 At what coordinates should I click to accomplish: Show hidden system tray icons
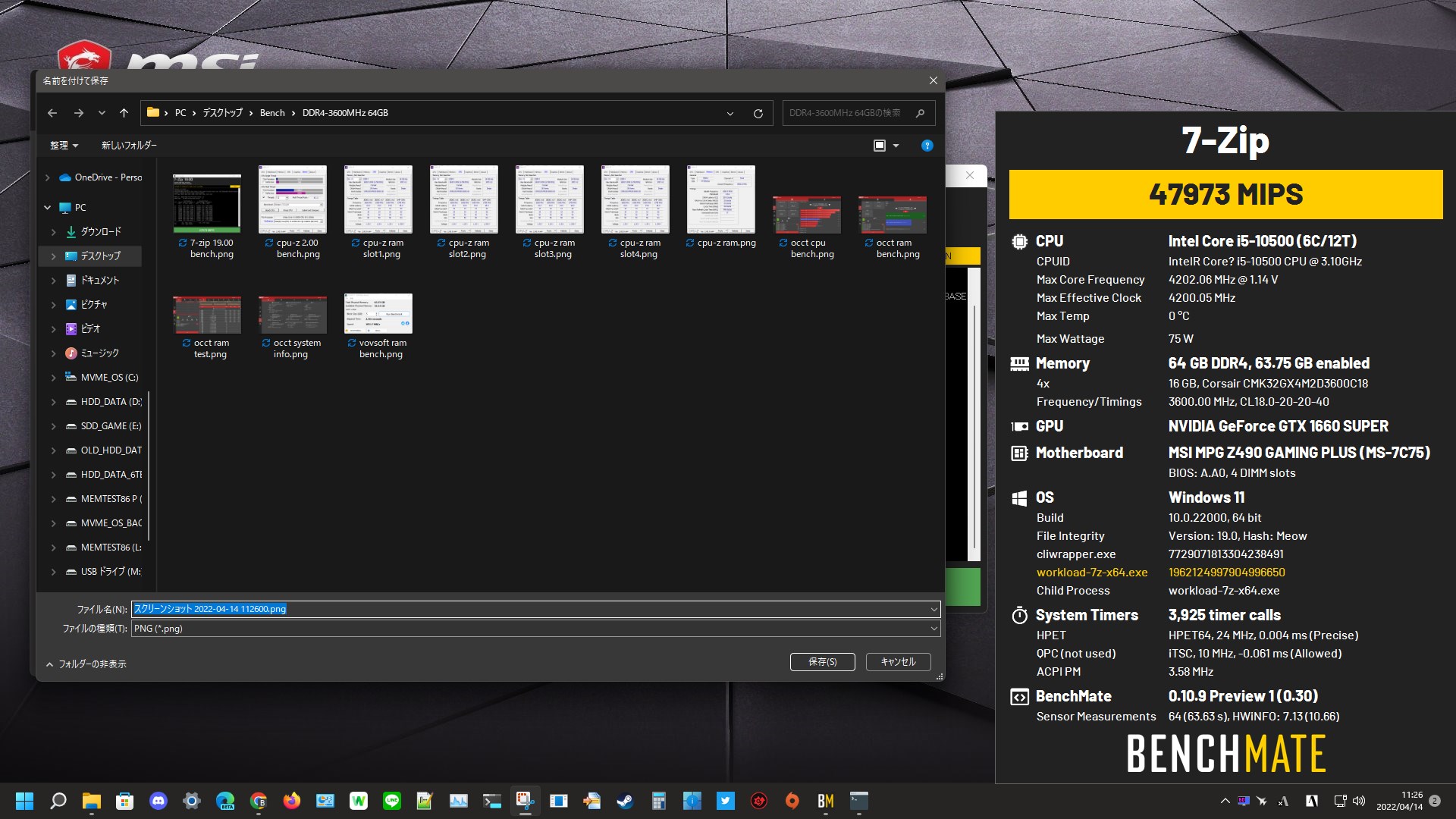coord(1225,801)
